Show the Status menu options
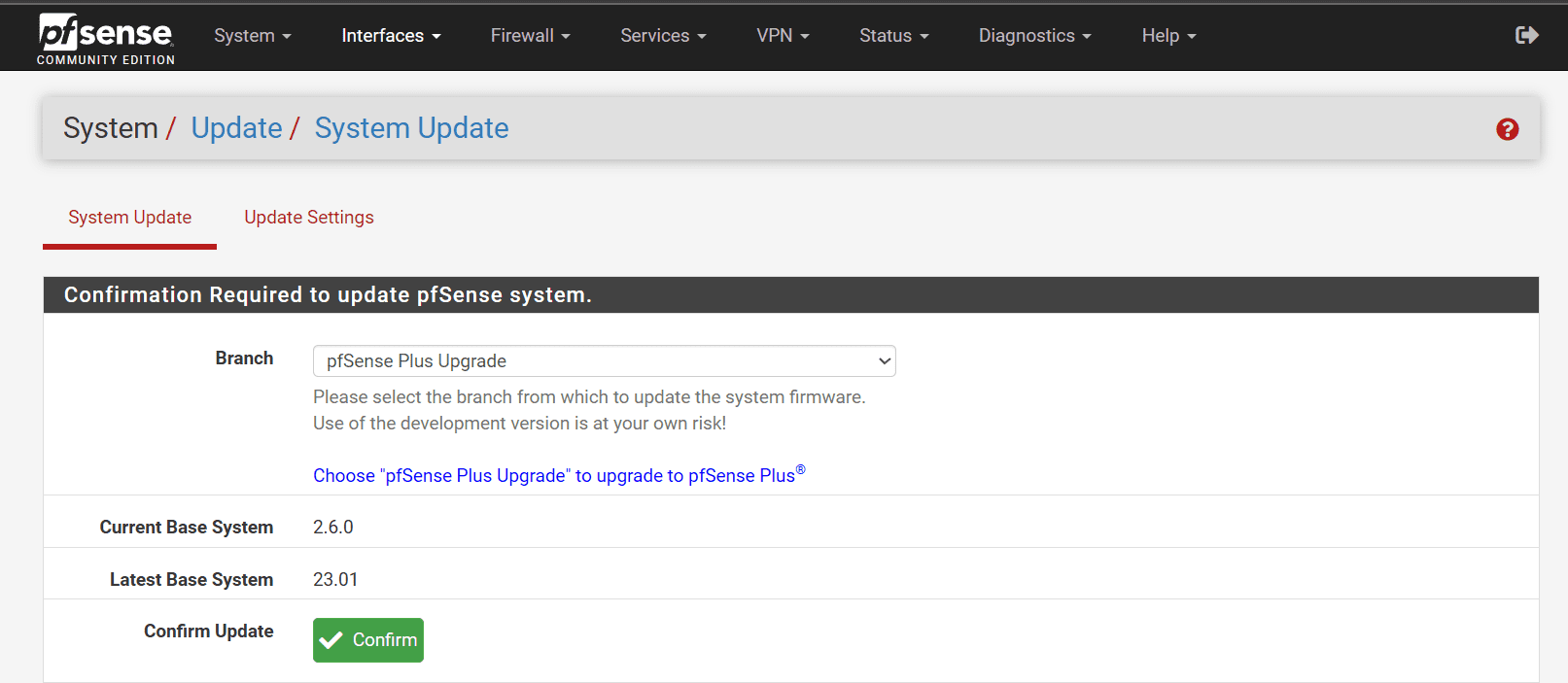The width and height of the screenshot is (1568, 683). 893,36
